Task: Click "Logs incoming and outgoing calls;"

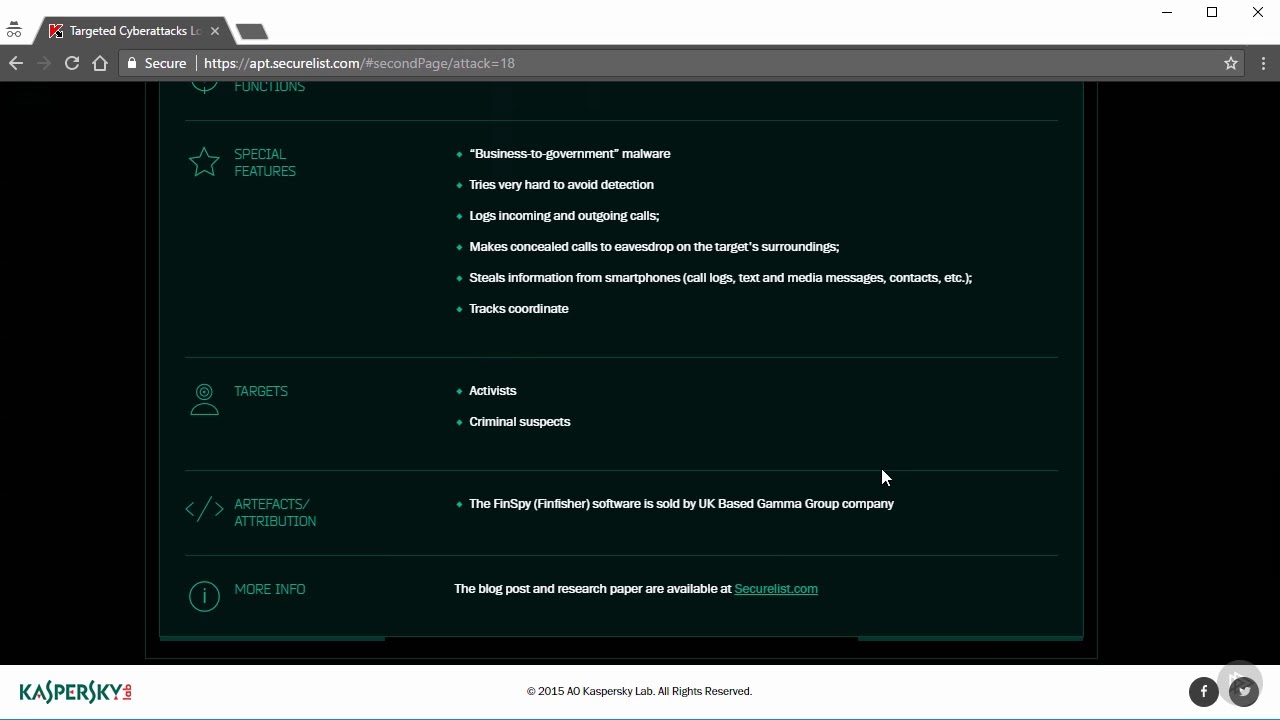Action: [x=564, y=216]
